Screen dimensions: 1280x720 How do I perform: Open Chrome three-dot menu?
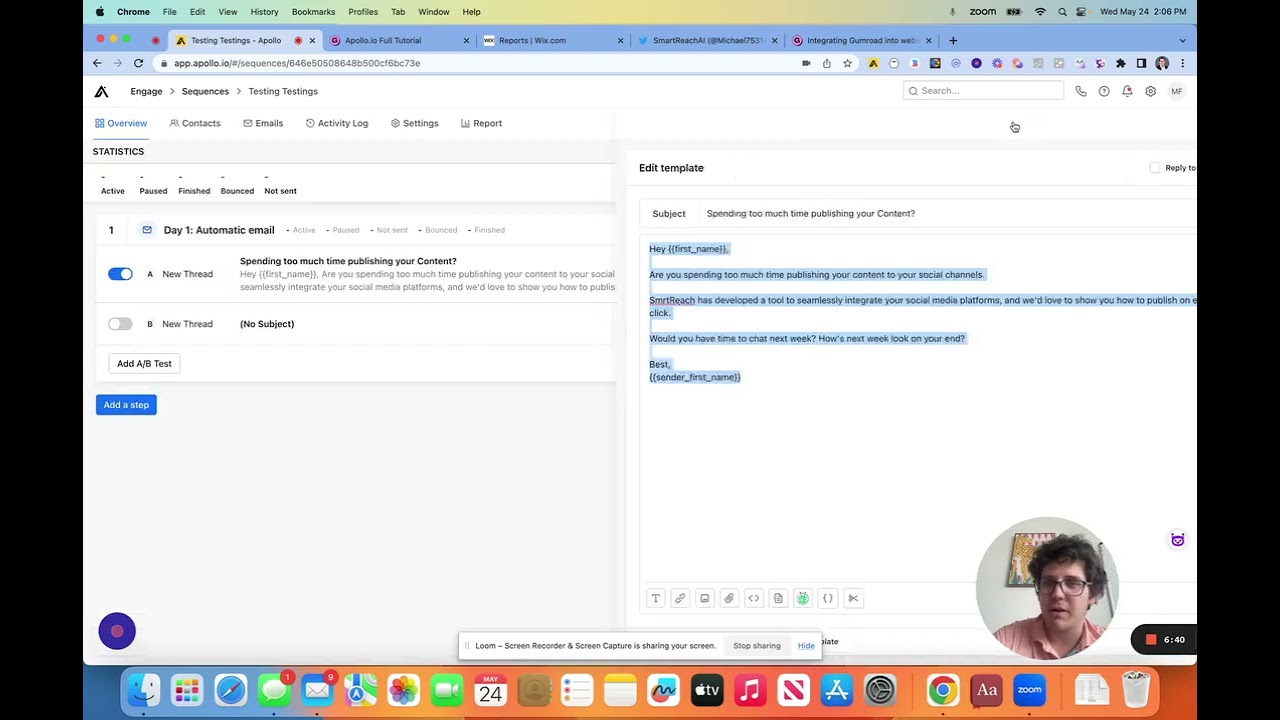click(x=1182, y=63)
